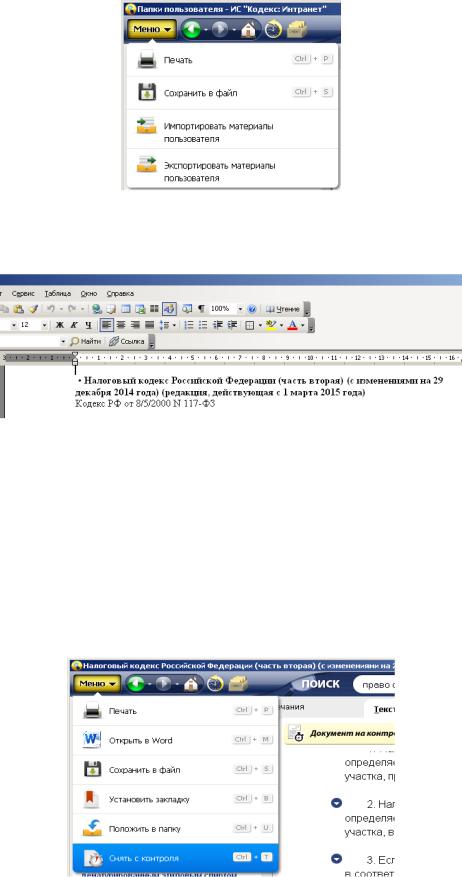Toggle the Drawing toolbar button in Word
The image size is (462, 877).
(x=169, y=309)
